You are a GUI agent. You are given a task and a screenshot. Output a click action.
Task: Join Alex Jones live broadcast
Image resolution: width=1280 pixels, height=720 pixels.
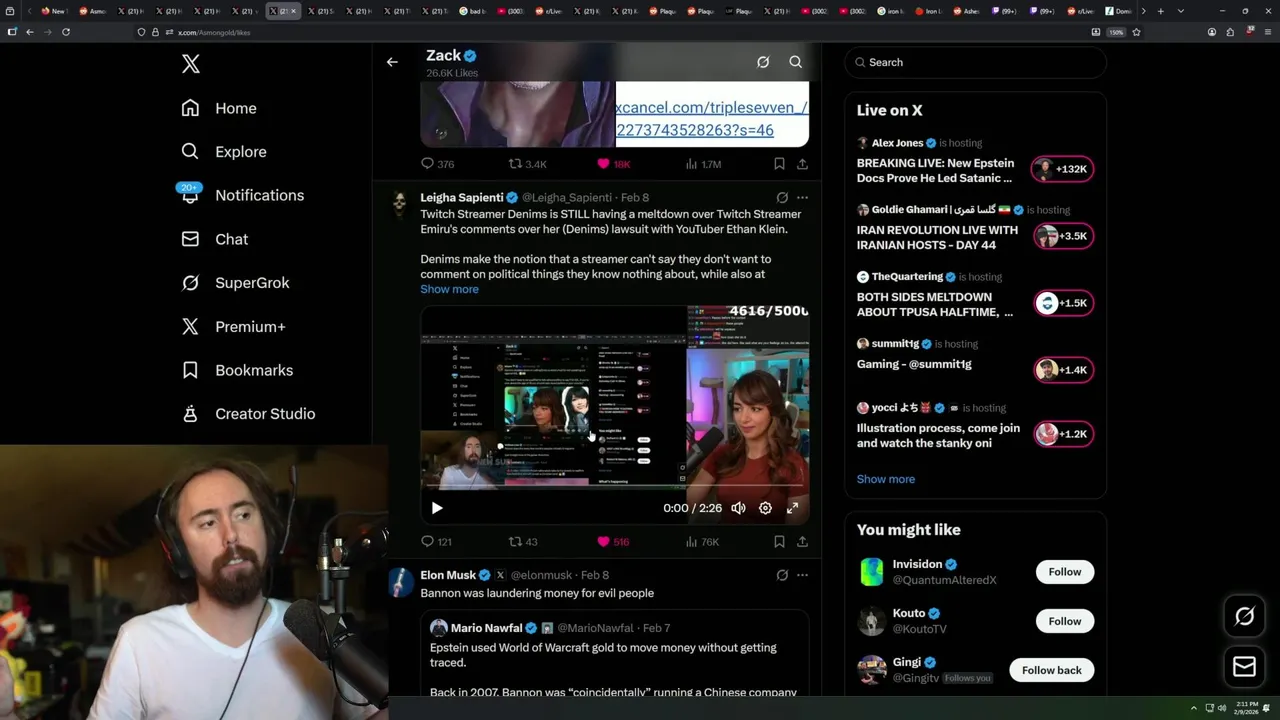tap(1063, 169)
